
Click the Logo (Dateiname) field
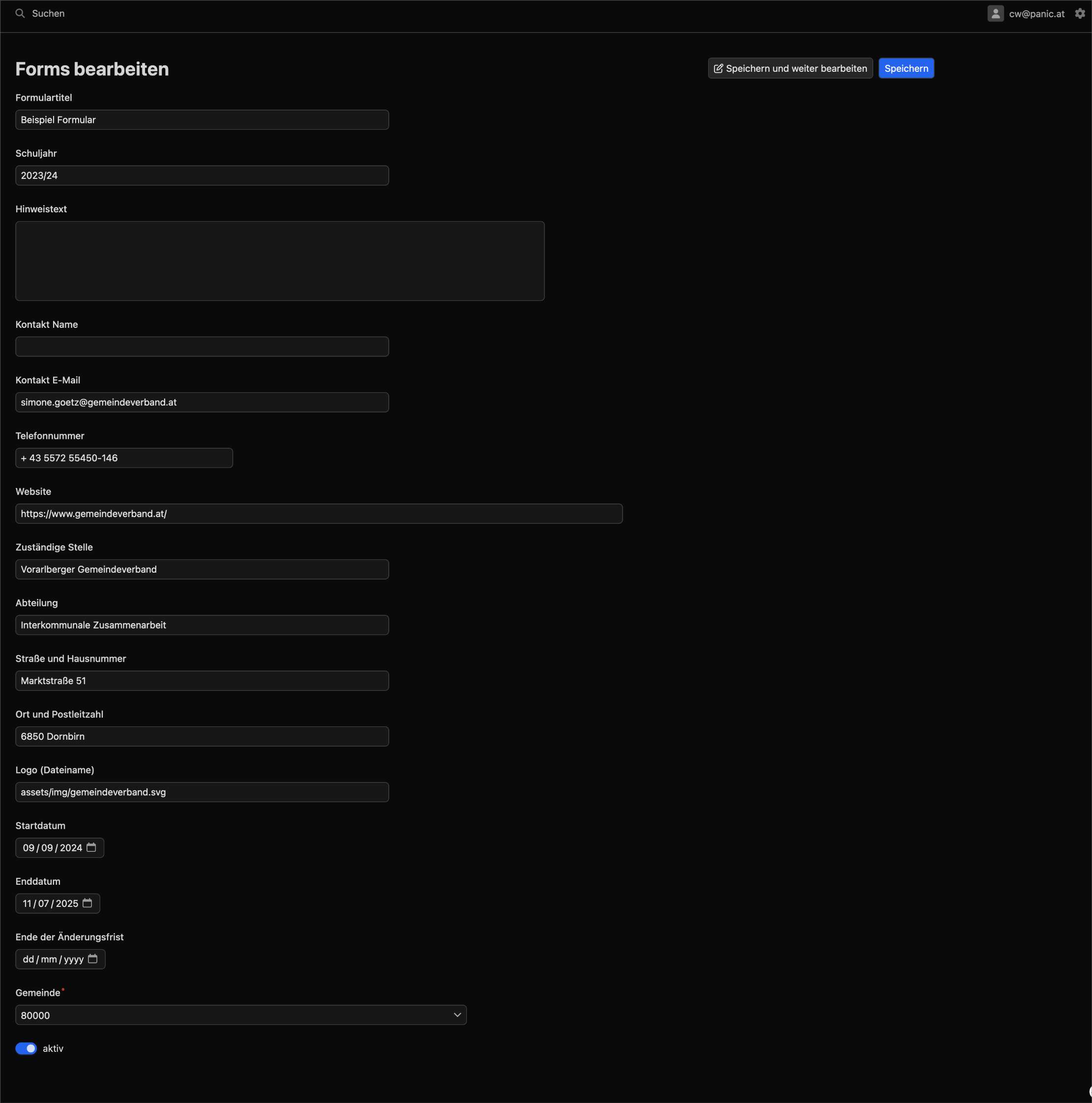[x=202, y=792]
